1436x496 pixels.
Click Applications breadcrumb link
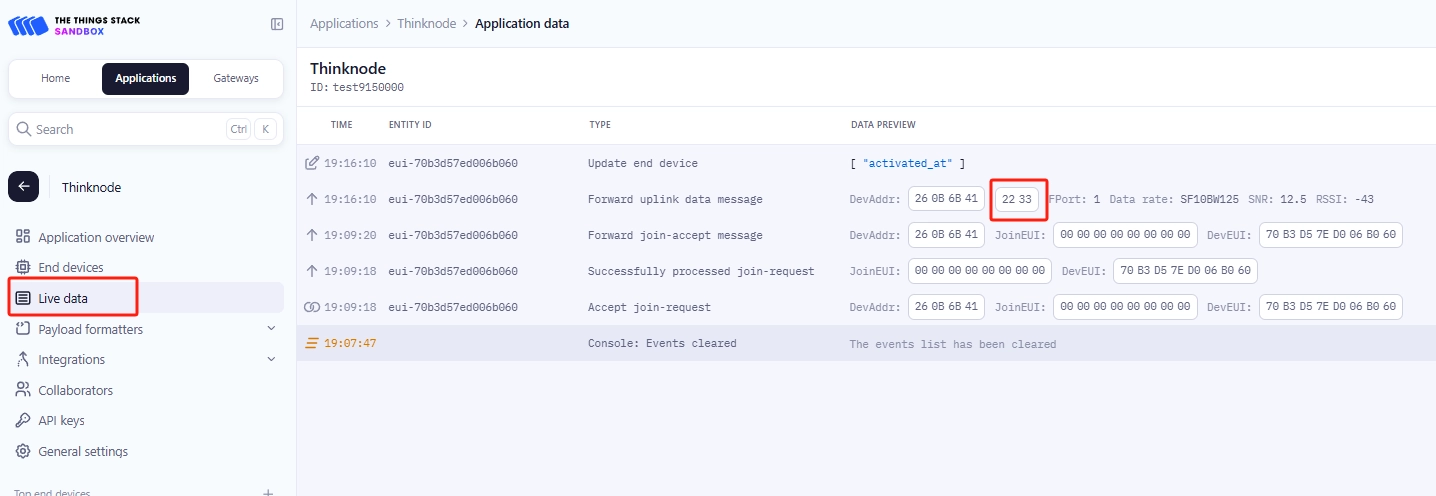(344, 23)
